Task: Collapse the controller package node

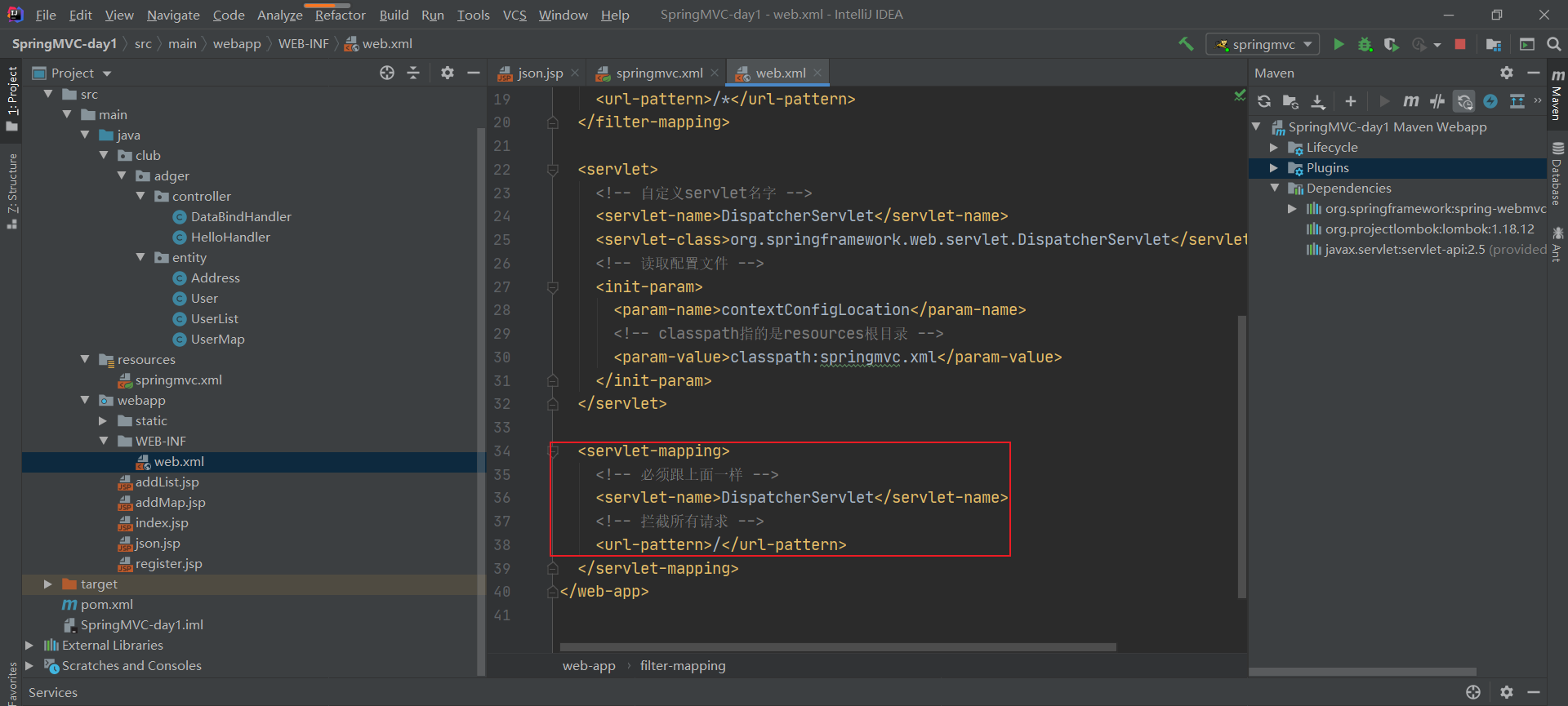Action: click(x=140, y=196)
